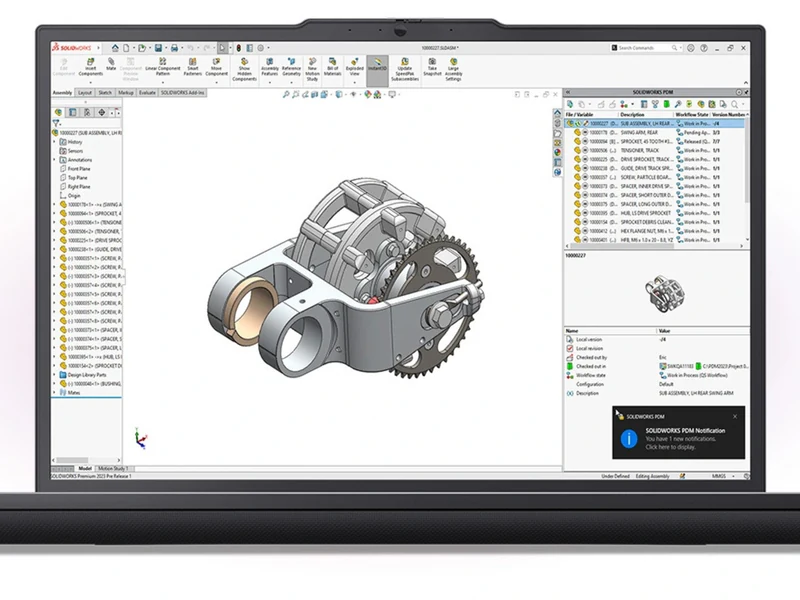Open the SOLIDWORKS Add-Ins tab
This screenshot has height=600, width=800.
tap(183, 93)
